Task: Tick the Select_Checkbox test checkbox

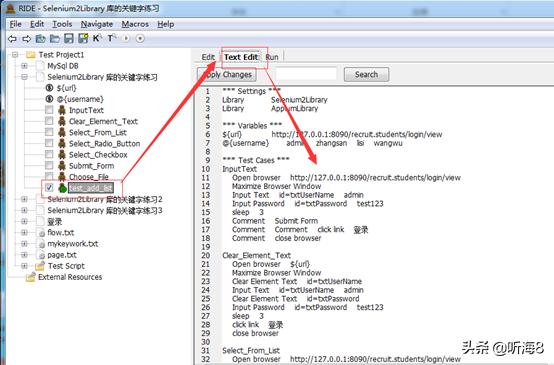Action: [49, 154]
